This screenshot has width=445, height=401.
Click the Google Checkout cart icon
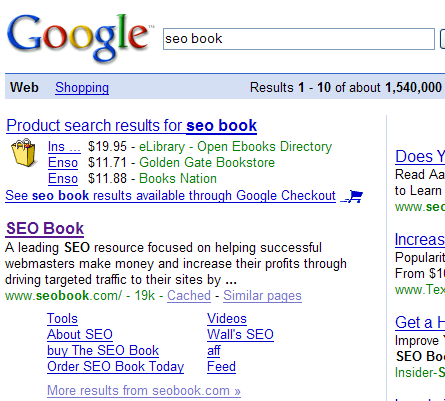tap(353, 196)
